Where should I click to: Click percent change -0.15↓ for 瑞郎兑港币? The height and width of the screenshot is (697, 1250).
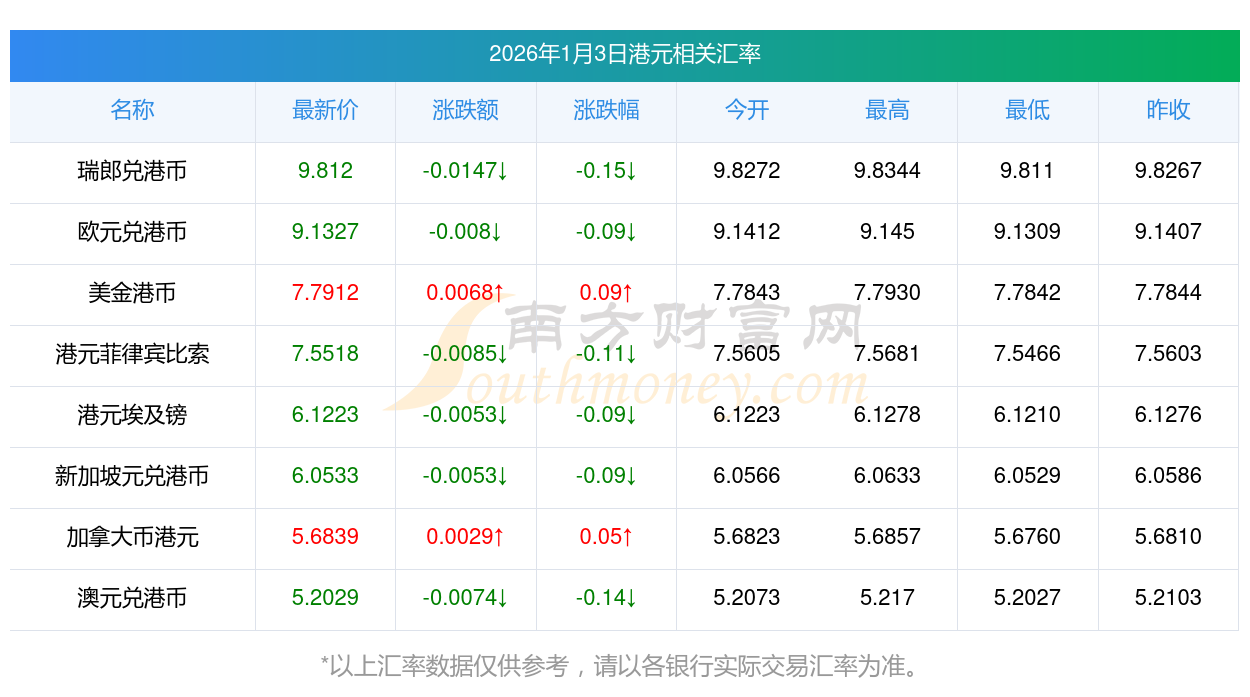pyautogui.click(x=606, y=171)
